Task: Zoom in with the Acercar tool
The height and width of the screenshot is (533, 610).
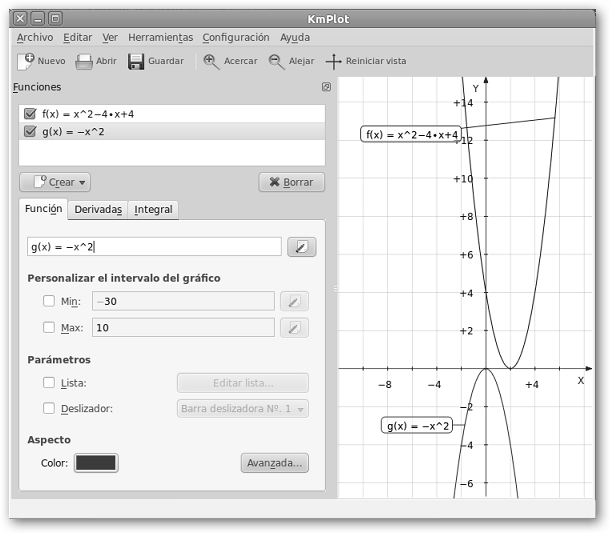Action: 211,61
